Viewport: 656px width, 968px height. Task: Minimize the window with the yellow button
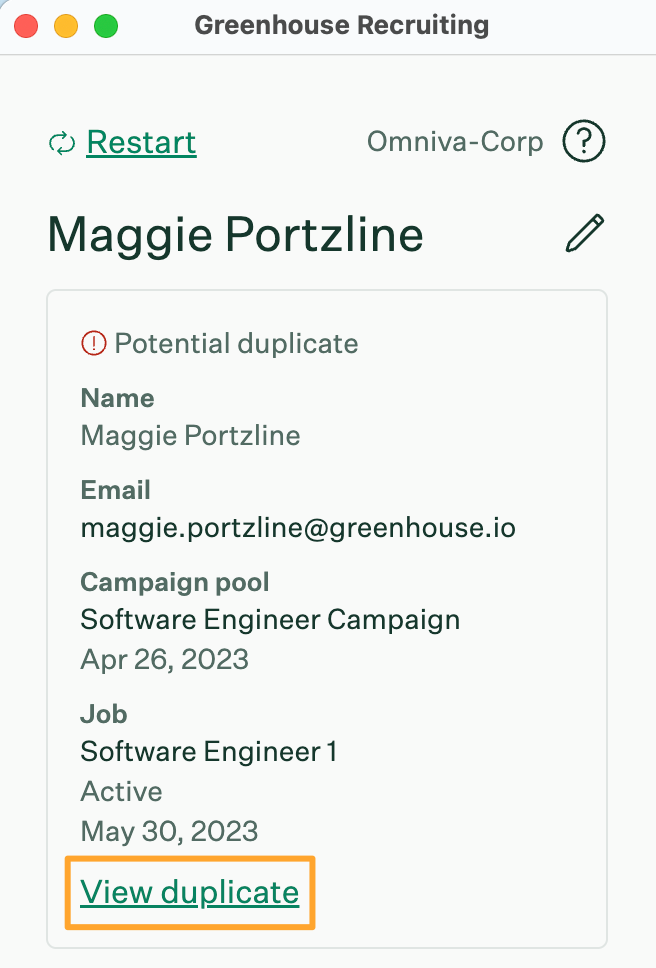coord(66,26)
